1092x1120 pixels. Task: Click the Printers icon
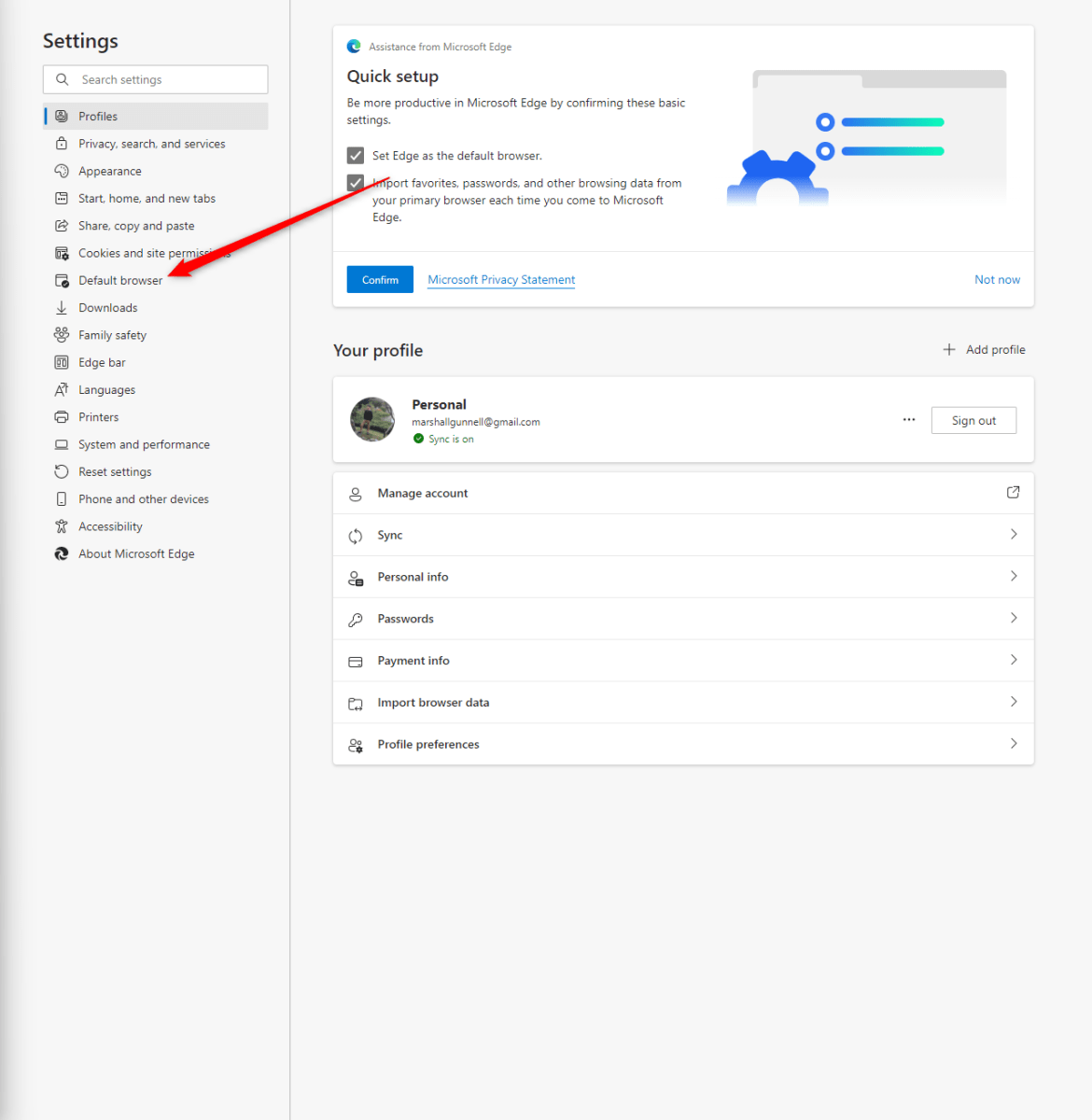coord(62,417)
